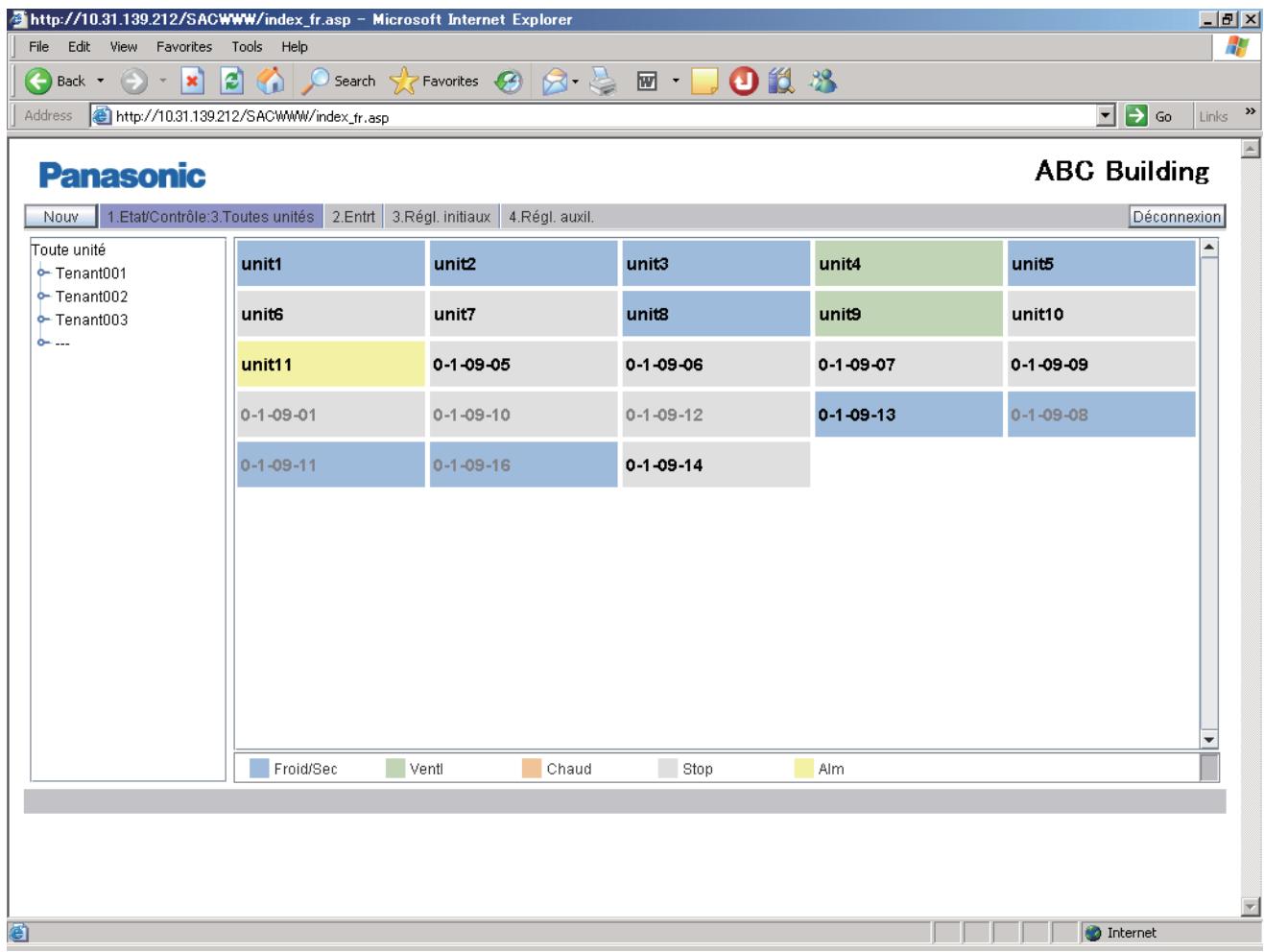Expand the Tenant001 tree node
Image resolution: width=1264 pixels, height=952 pixels.
click(42, 273)
